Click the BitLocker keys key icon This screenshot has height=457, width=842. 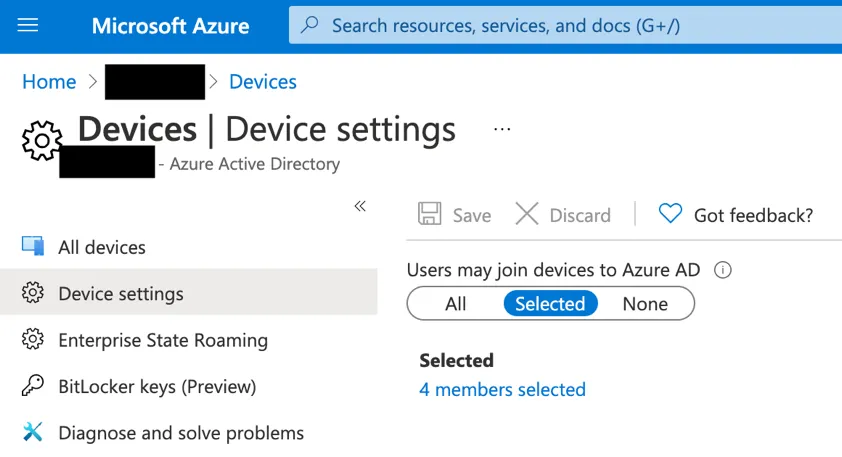(x=33, y=386)
